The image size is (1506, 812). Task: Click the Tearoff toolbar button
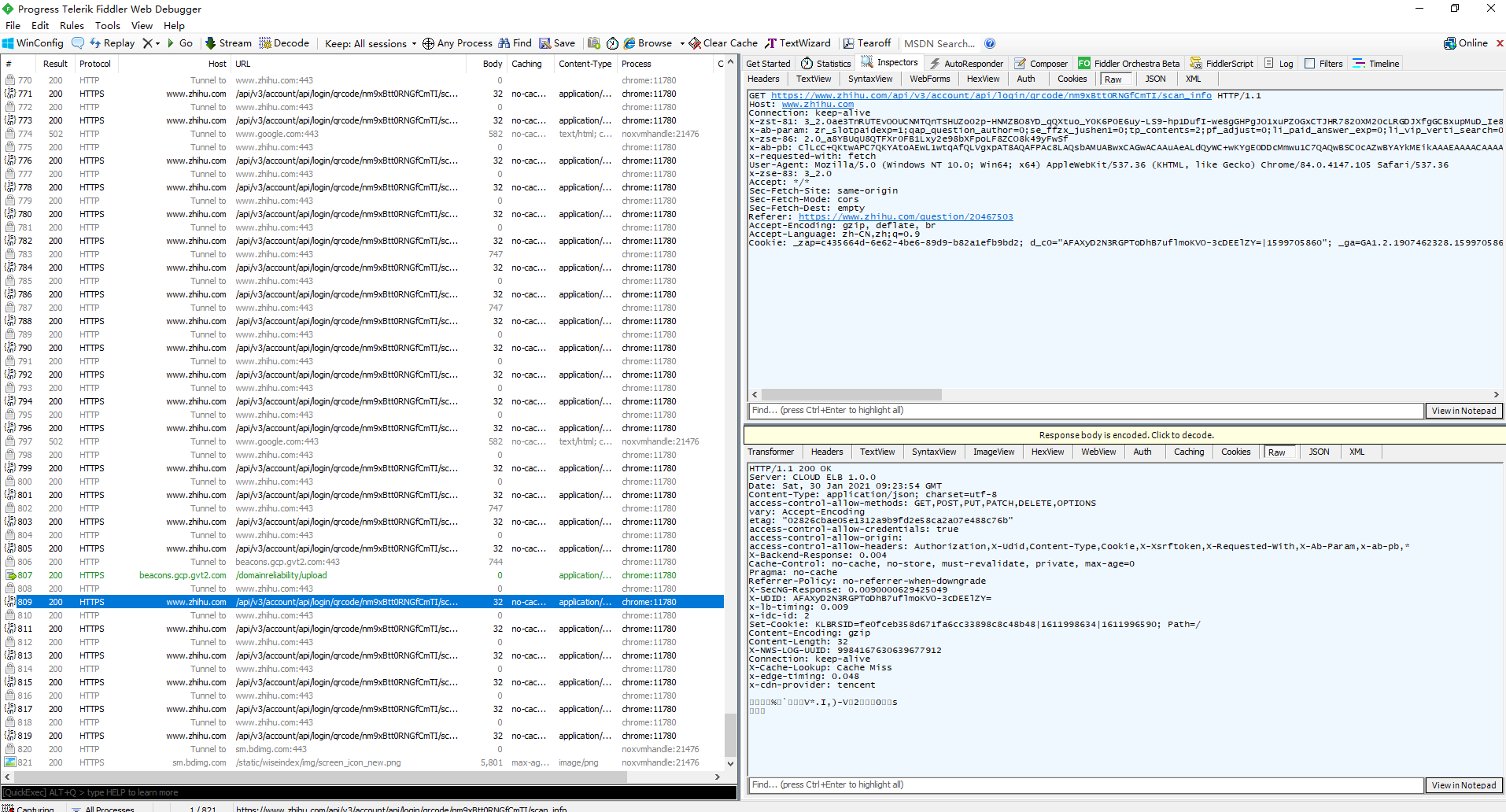pos(867,43)
